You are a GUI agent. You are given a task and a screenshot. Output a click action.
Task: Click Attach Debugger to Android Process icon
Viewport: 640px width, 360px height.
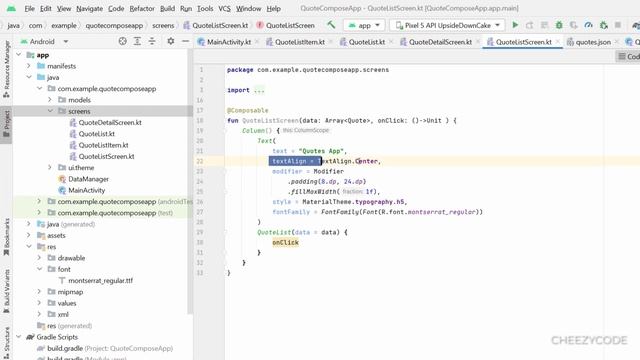coord(603,25)
